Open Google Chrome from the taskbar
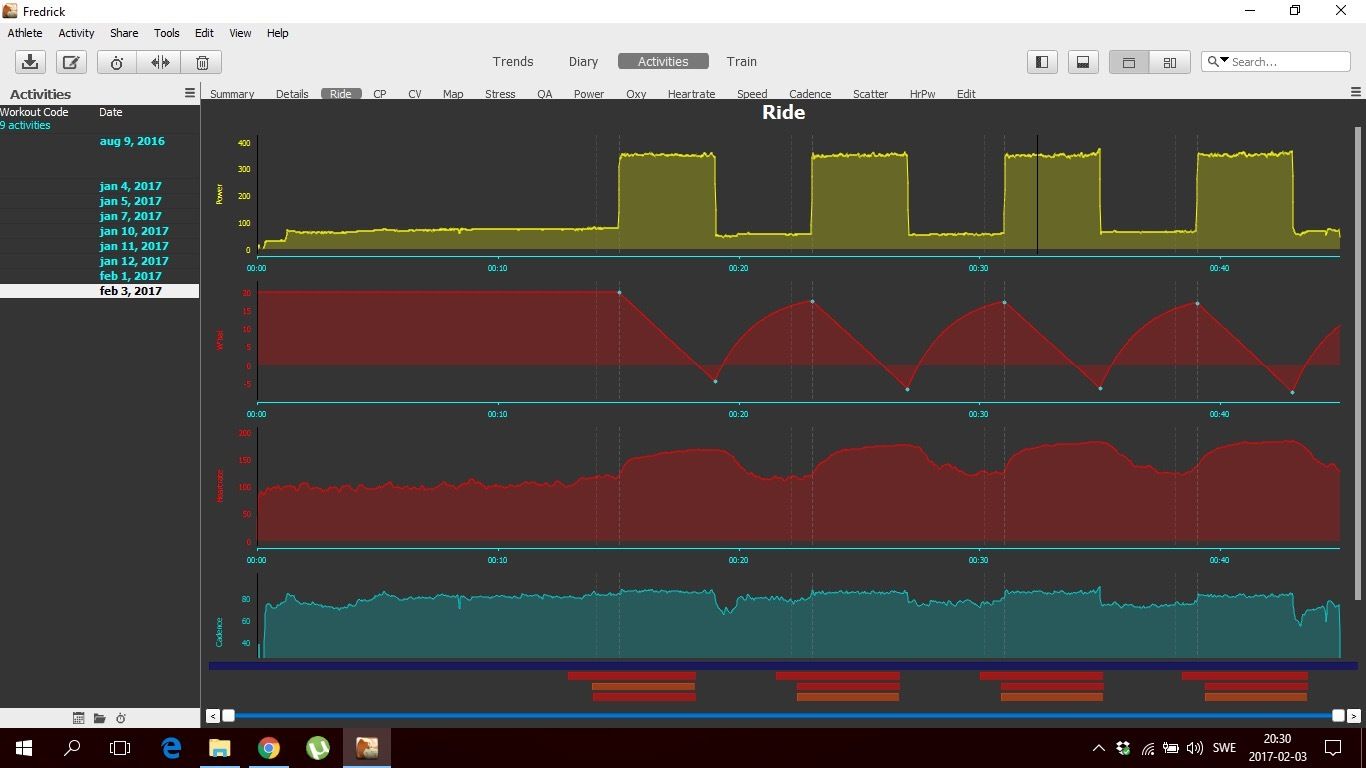 point(268,747)
